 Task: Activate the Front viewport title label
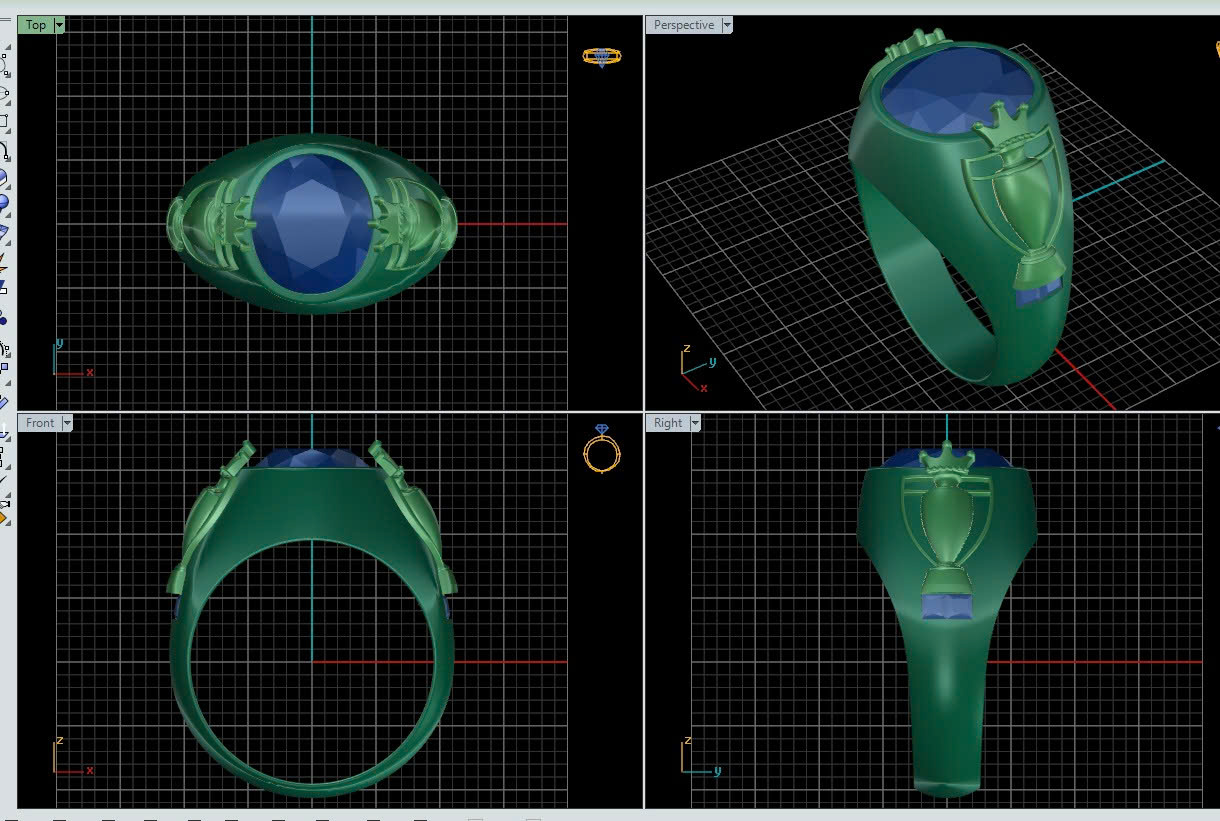point(40,423)
